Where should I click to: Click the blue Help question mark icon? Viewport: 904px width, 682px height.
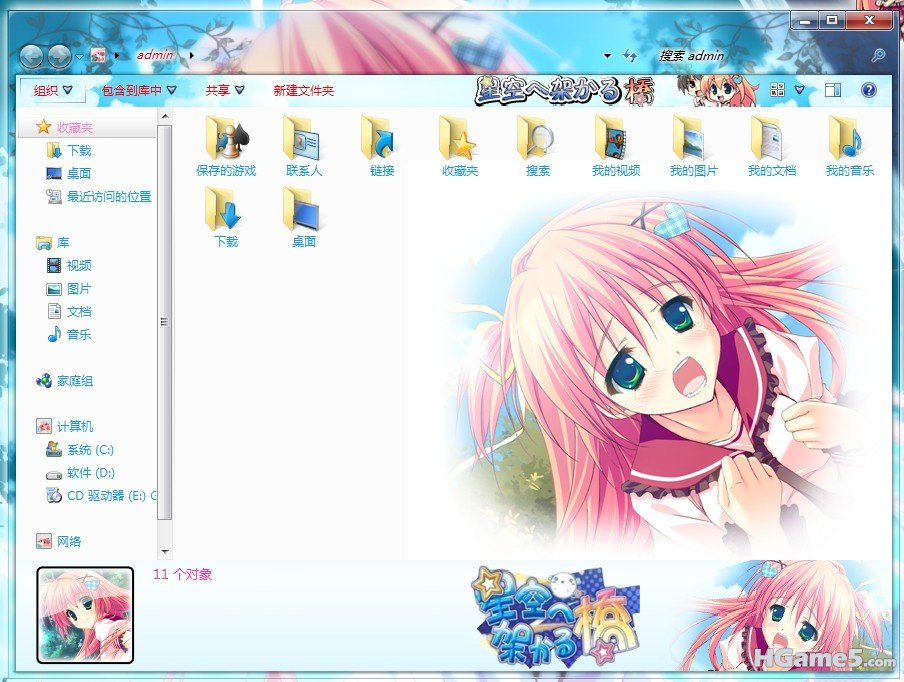click(868, 90)
